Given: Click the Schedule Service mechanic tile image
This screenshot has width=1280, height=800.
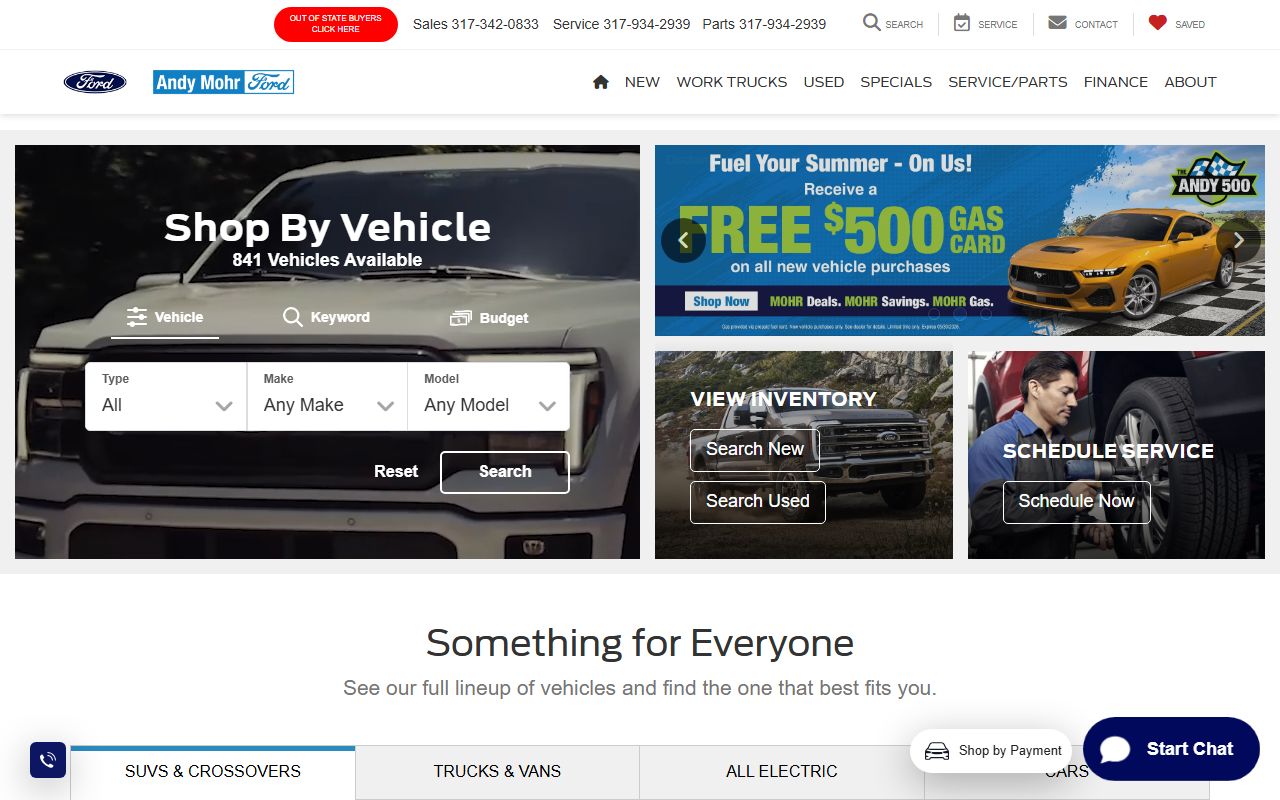Looking at the screenshot, I should [1116, 455].
